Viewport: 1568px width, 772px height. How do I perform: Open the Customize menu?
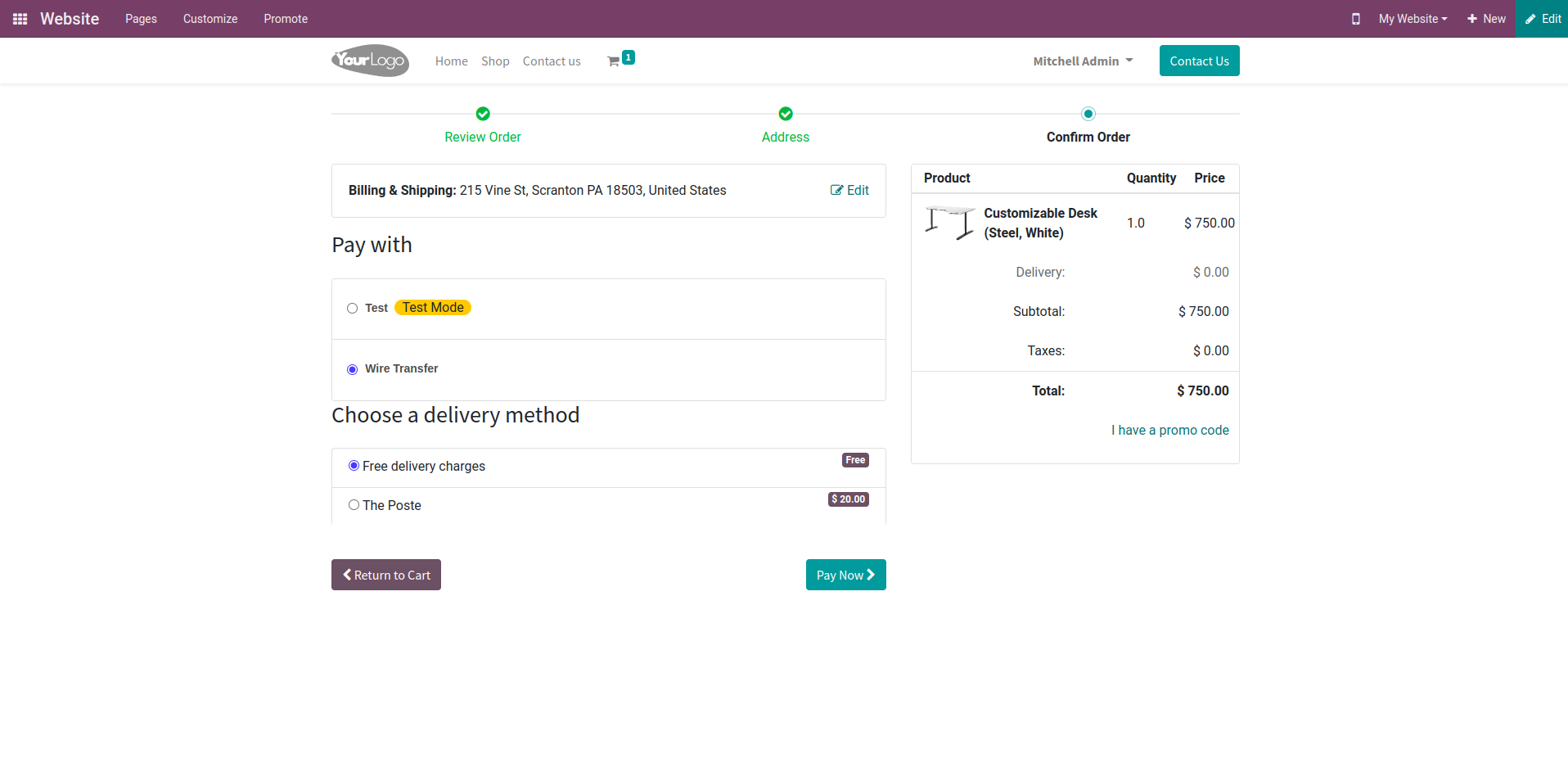[x=210, y=19]
